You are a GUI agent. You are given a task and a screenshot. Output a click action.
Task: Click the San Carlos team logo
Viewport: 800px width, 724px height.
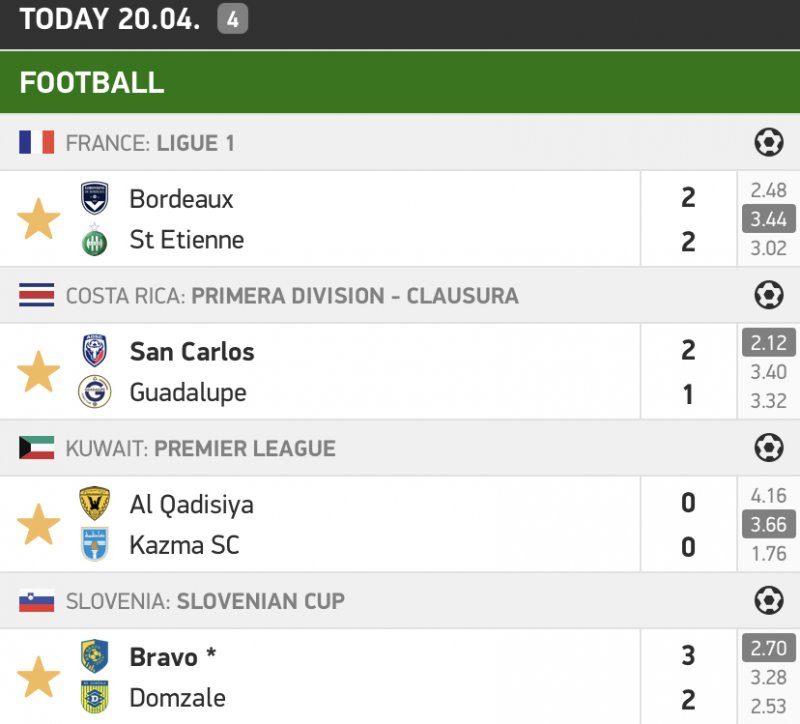(x=95, y=351)
